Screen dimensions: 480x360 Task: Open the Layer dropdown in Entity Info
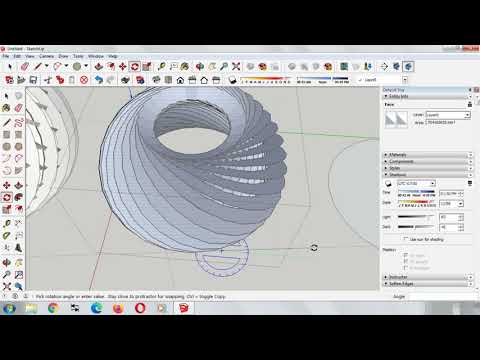[x=448, y=115]
